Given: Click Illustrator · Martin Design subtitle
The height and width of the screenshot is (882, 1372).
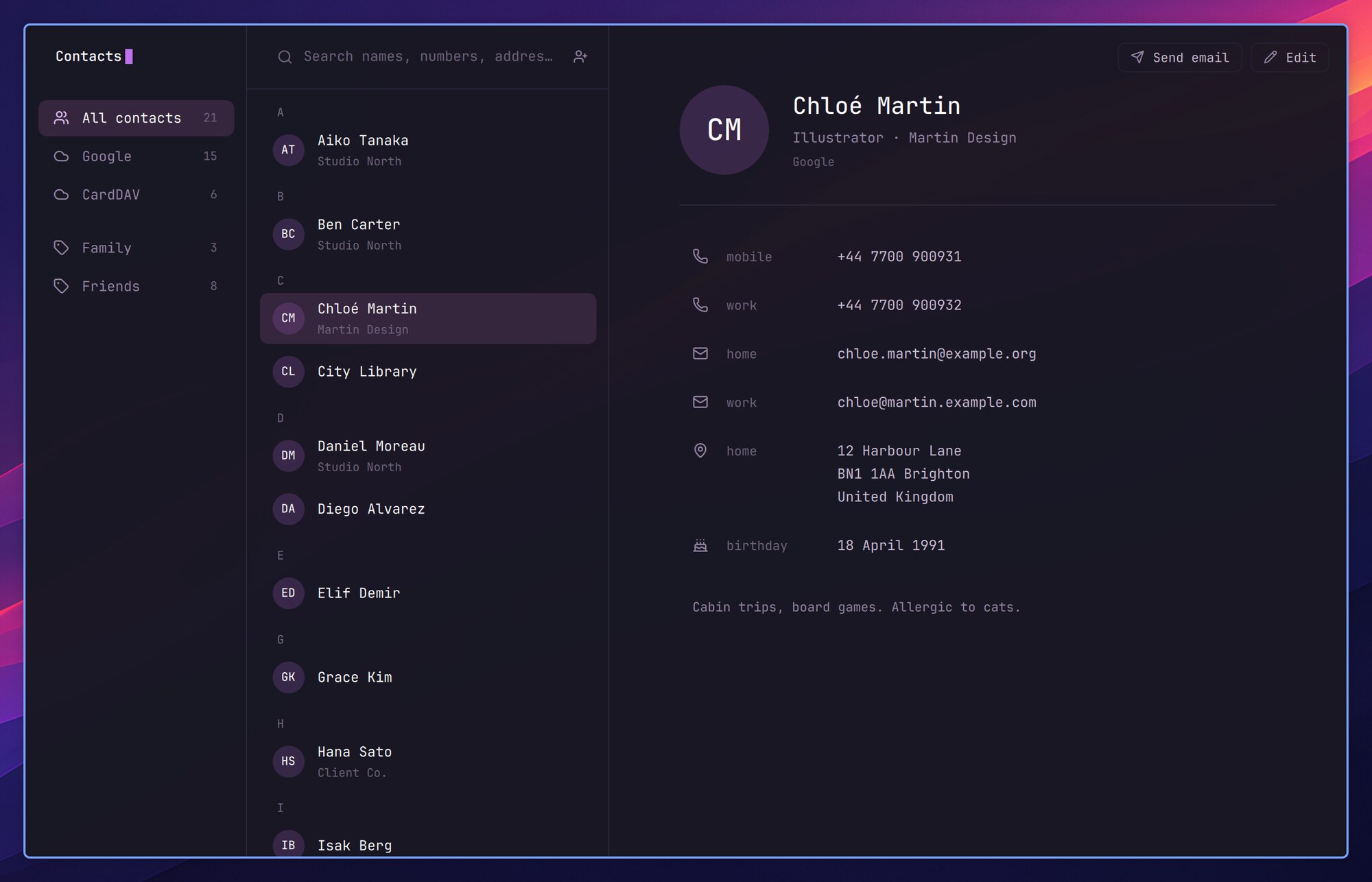Looking at the screenshot, I should (x=904, y=138).
